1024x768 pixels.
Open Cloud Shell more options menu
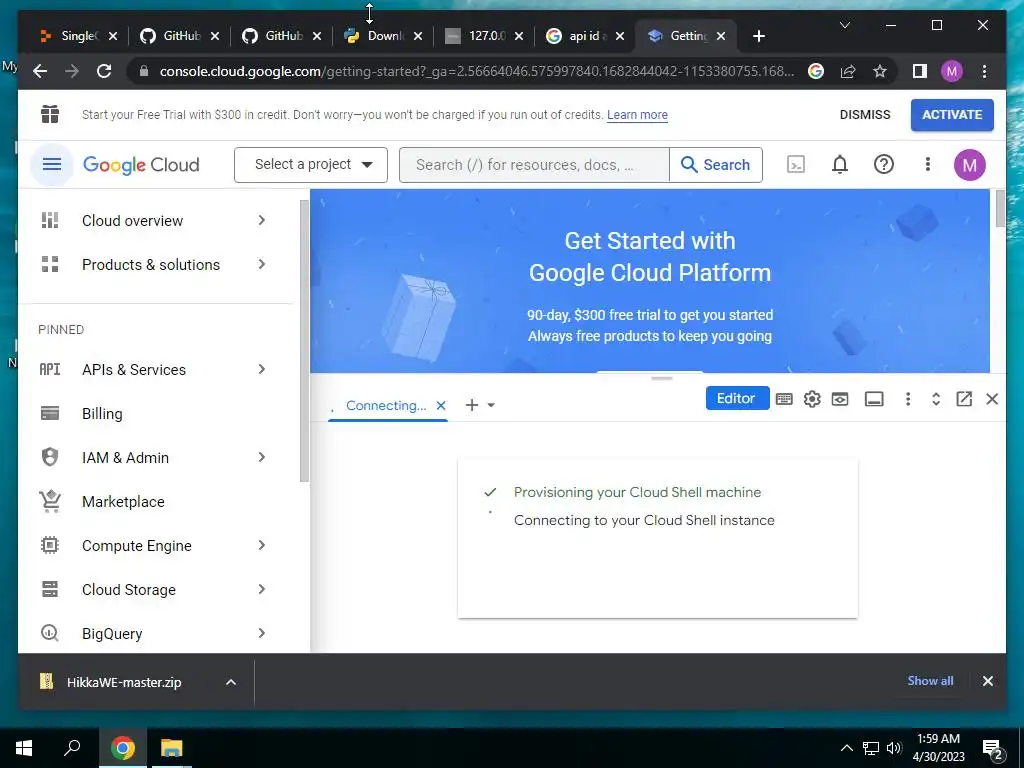908,399
